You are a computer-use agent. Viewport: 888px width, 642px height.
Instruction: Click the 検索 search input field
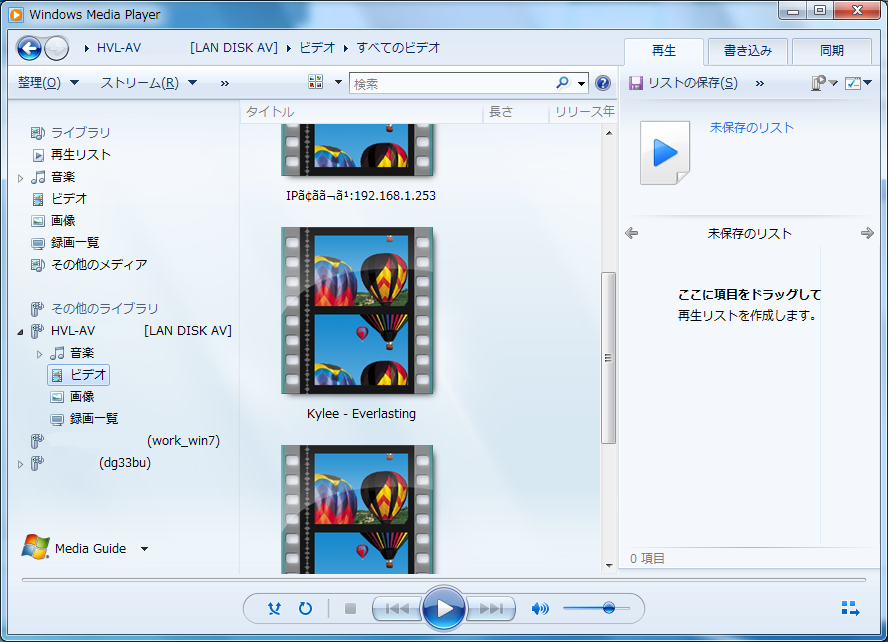click(x=452, y=84)
